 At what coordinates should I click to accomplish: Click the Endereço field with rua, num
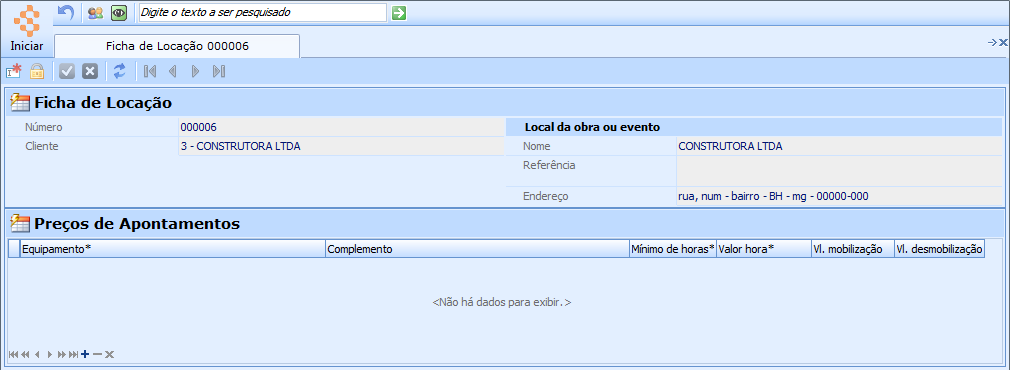839,197
